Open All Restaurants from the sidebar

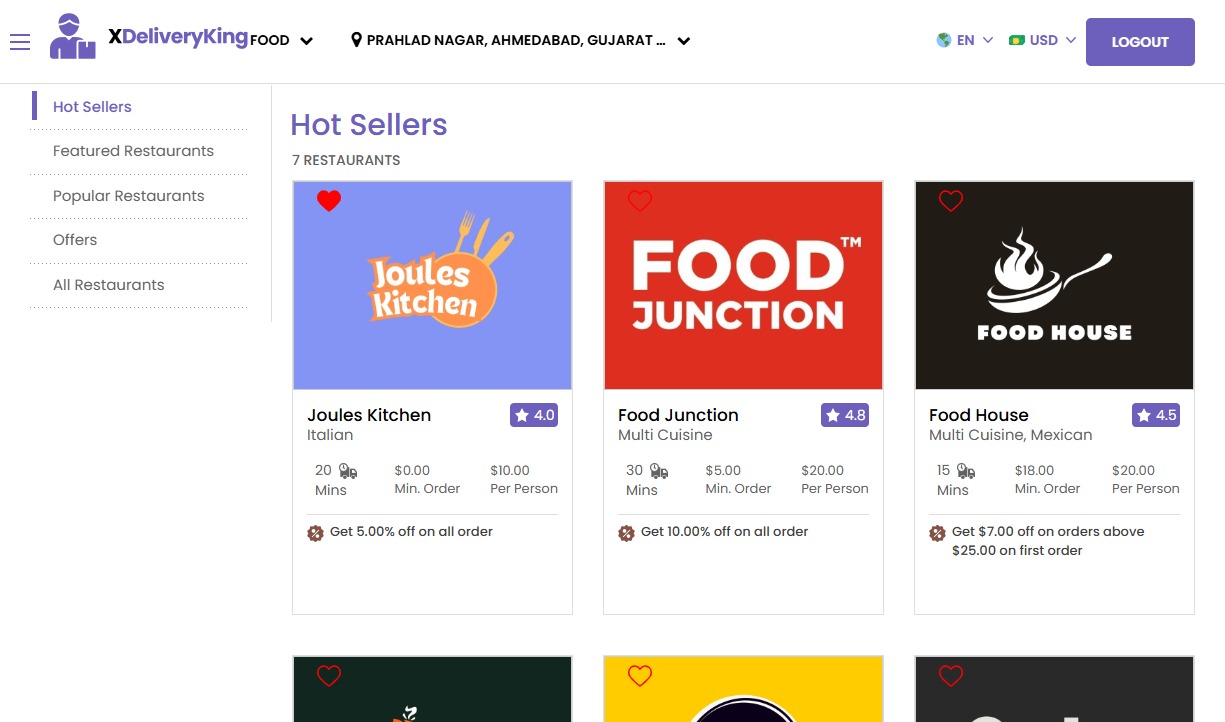coord(108,284)
